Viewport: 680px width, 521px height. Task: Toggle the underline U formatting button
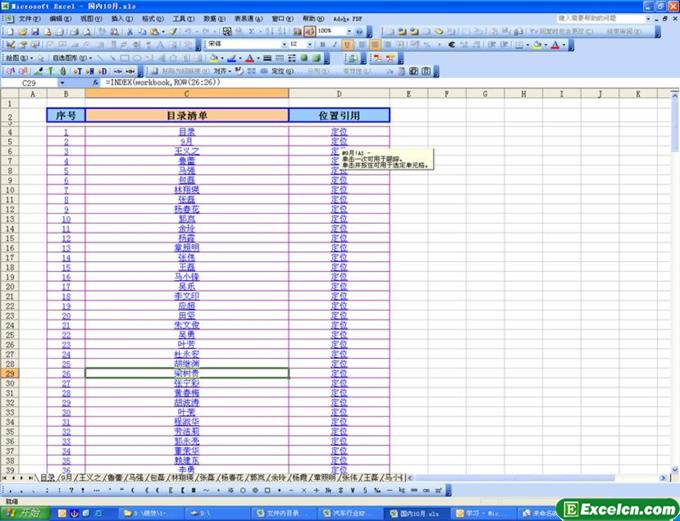347,44
